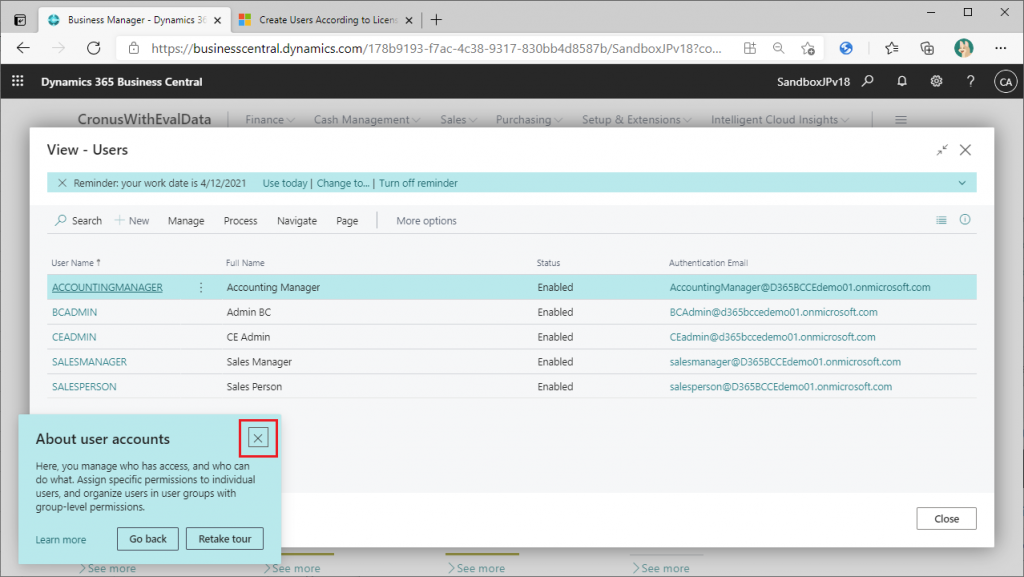Expand the Finance menu
The height and width of the screenshot is (577, 1024).
(x=270, y=119)
